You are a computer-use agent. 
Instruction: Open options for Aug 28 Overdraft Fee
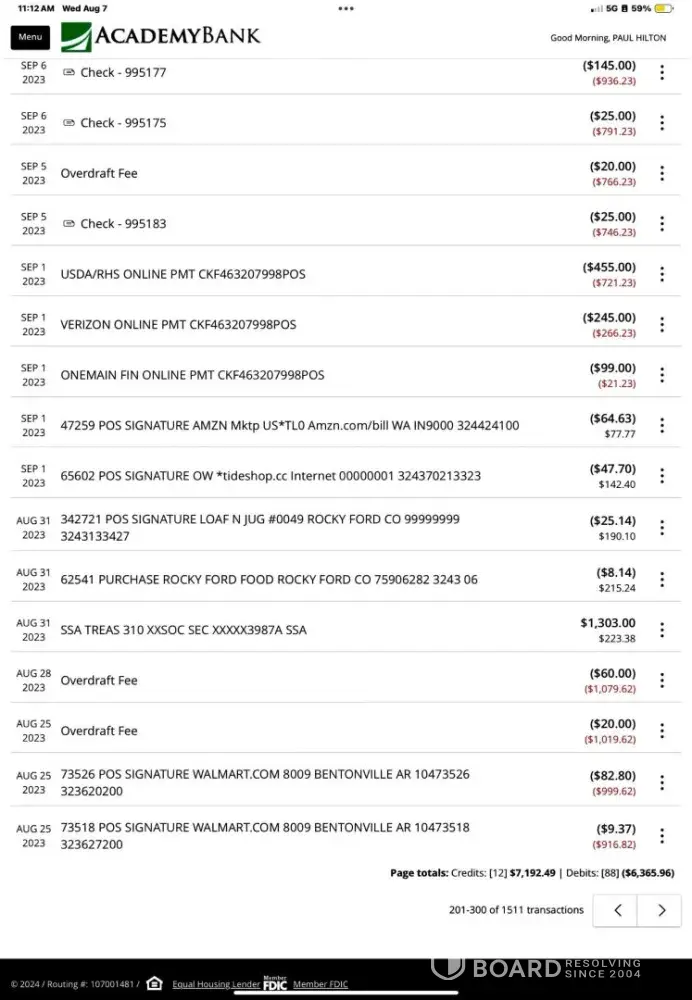click(662, 680)
